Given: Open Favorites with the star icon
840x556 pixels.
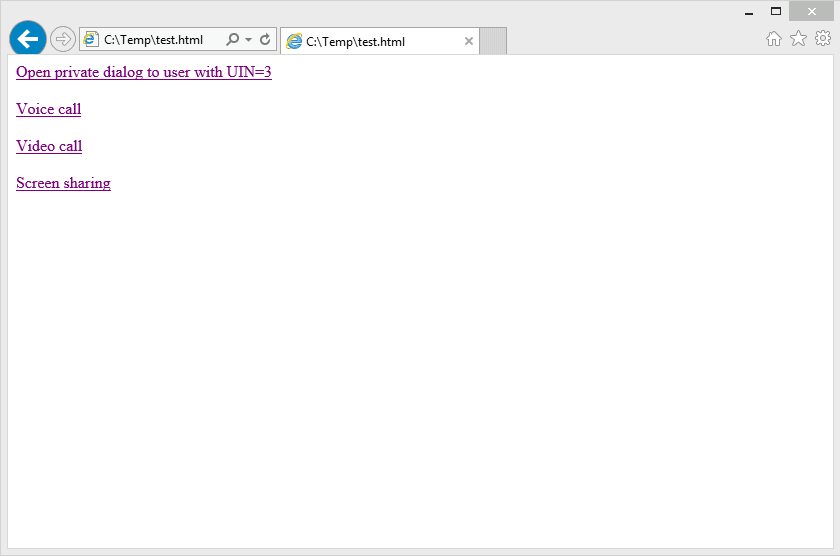Looking at the screenshot, I should (x=798, y=39).
